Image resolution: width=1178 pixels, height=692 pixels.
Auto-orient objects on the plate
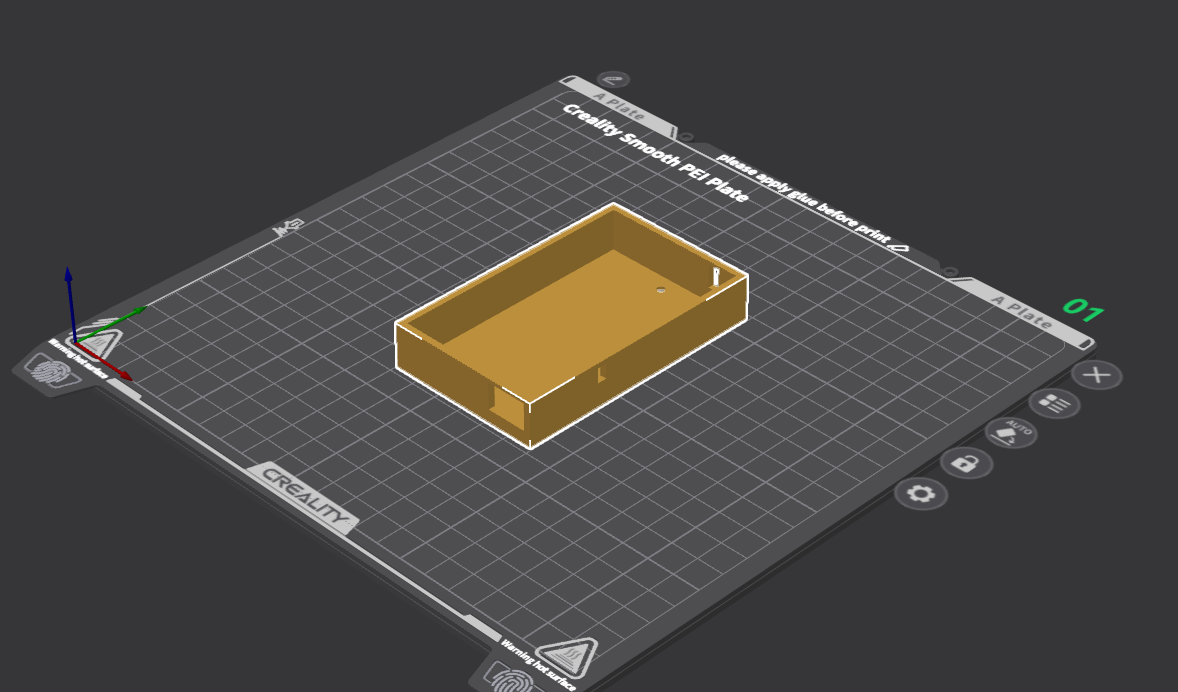click(1011, 434)
